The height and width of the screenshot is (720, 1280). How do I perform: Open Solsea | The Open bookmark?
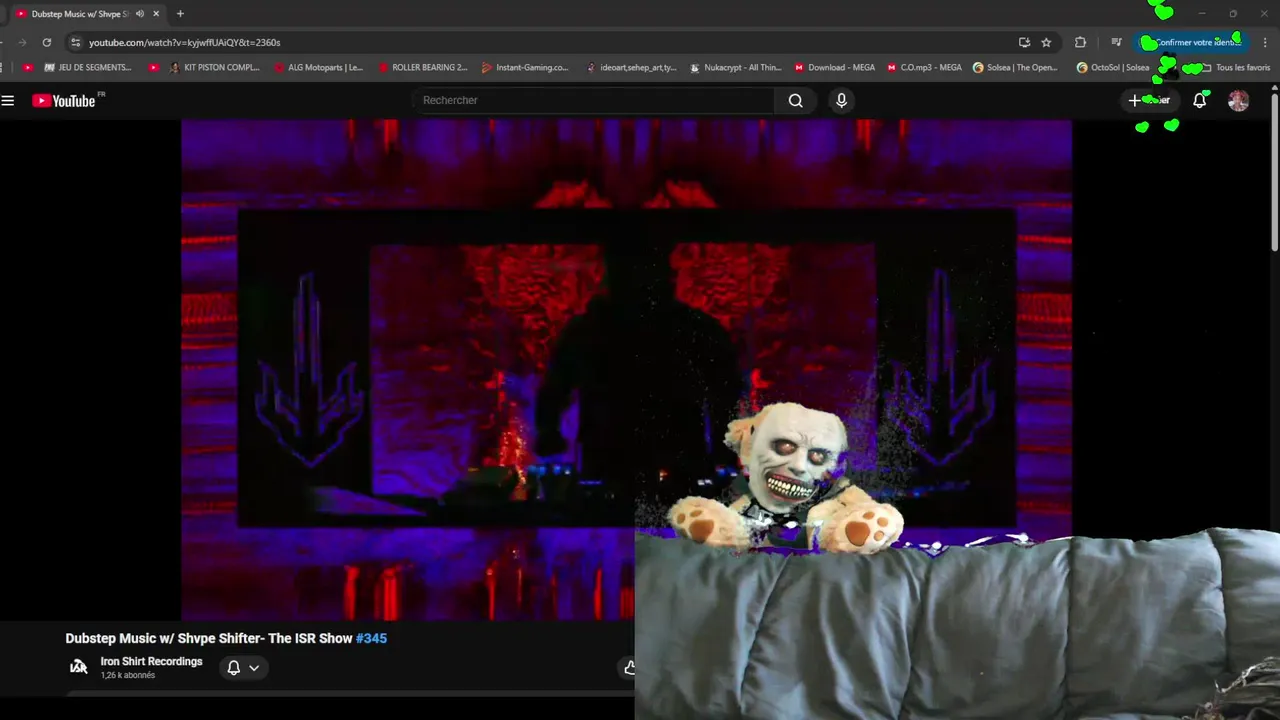click(x=1015, y=68)
